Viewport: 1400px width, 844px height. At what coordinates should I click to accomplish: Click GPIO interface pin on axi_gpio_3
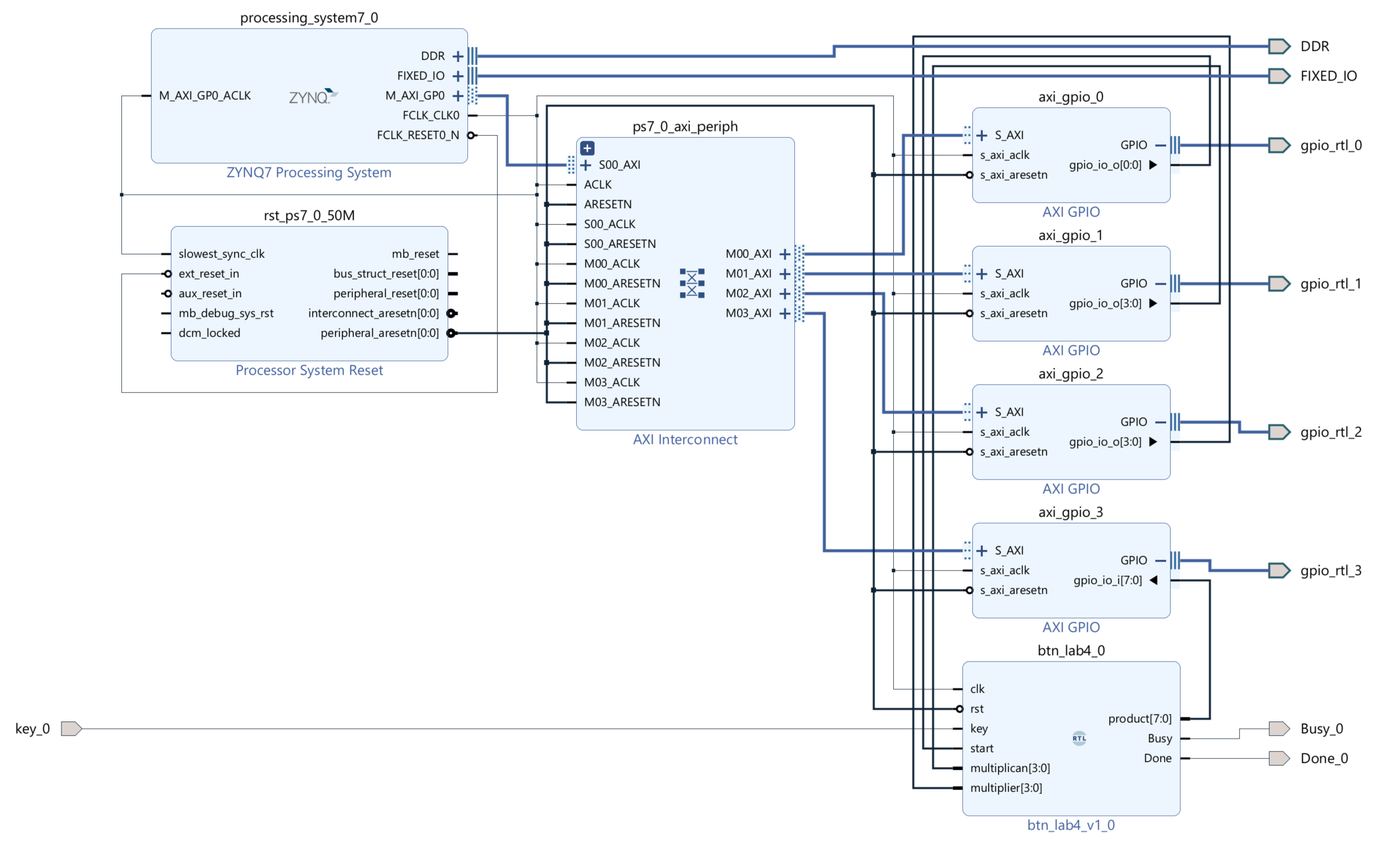(1175, 560)
